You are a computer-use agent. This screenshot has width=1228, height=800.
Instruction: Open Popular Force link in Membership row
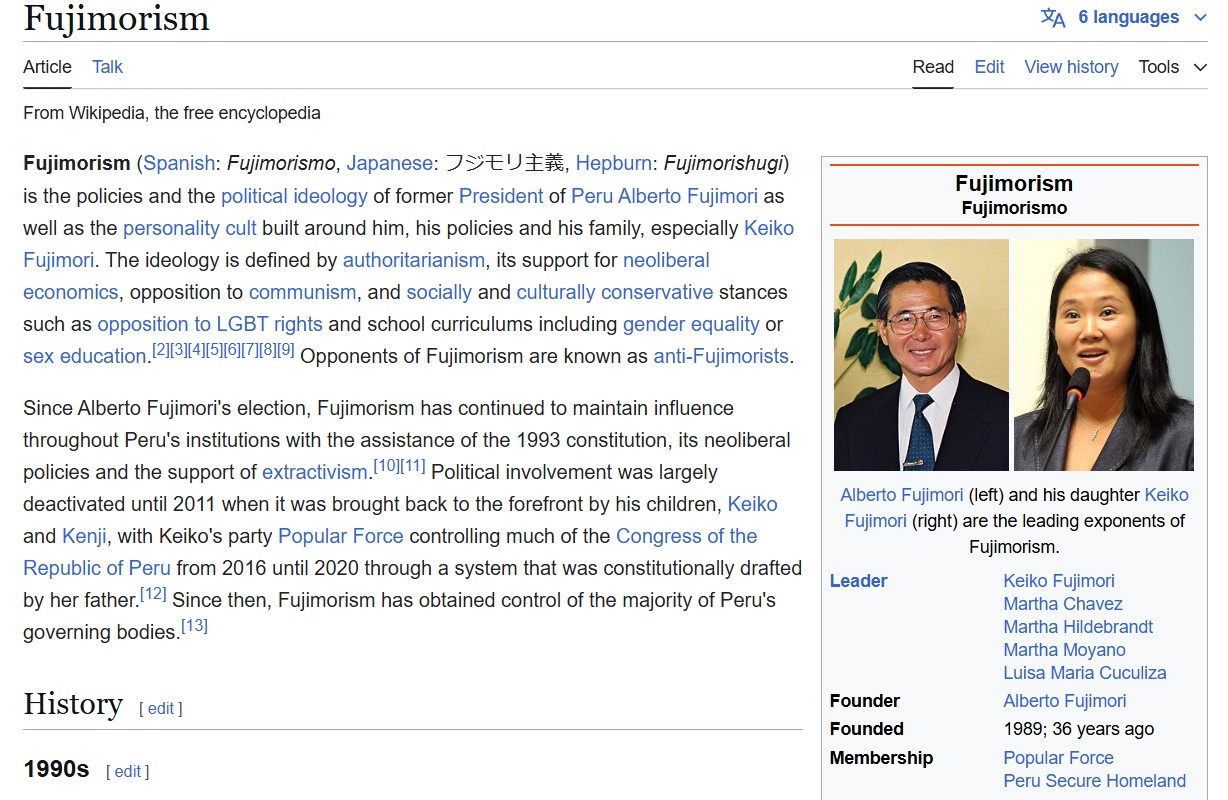tap(1058, 758)
